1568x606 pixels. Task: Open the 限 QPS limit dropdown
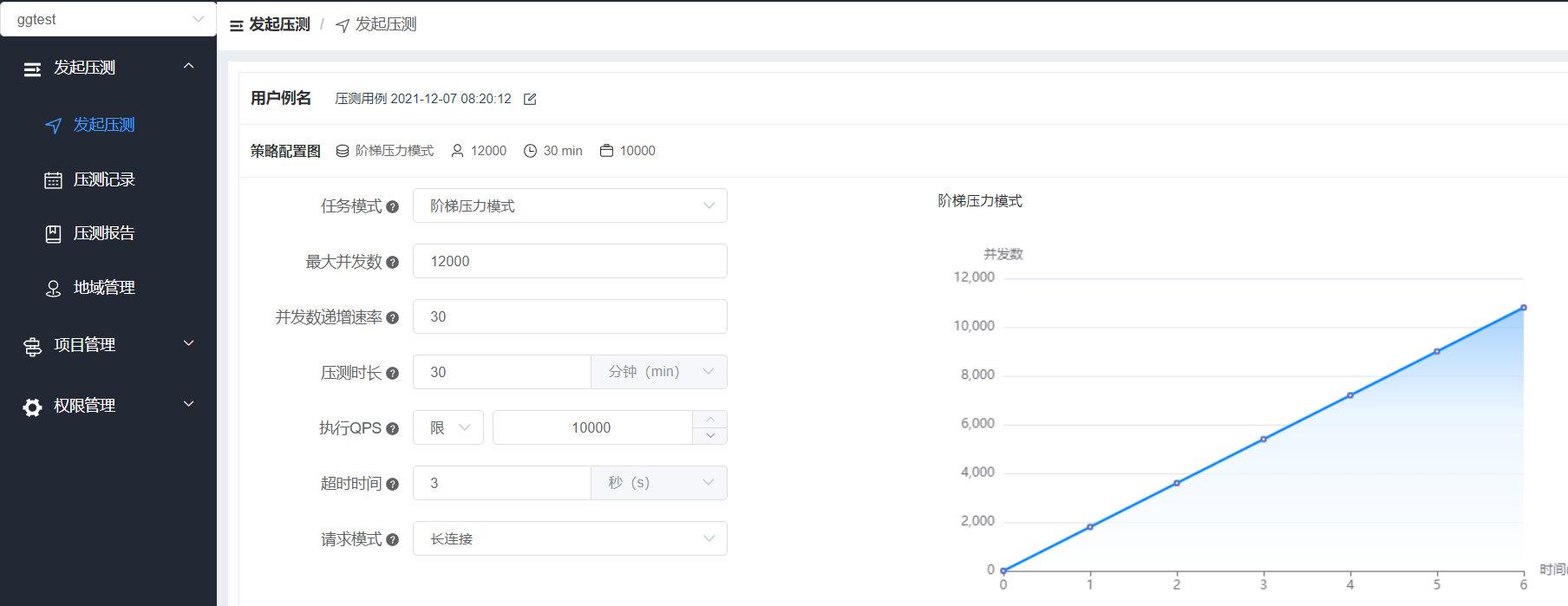point(448,427)
